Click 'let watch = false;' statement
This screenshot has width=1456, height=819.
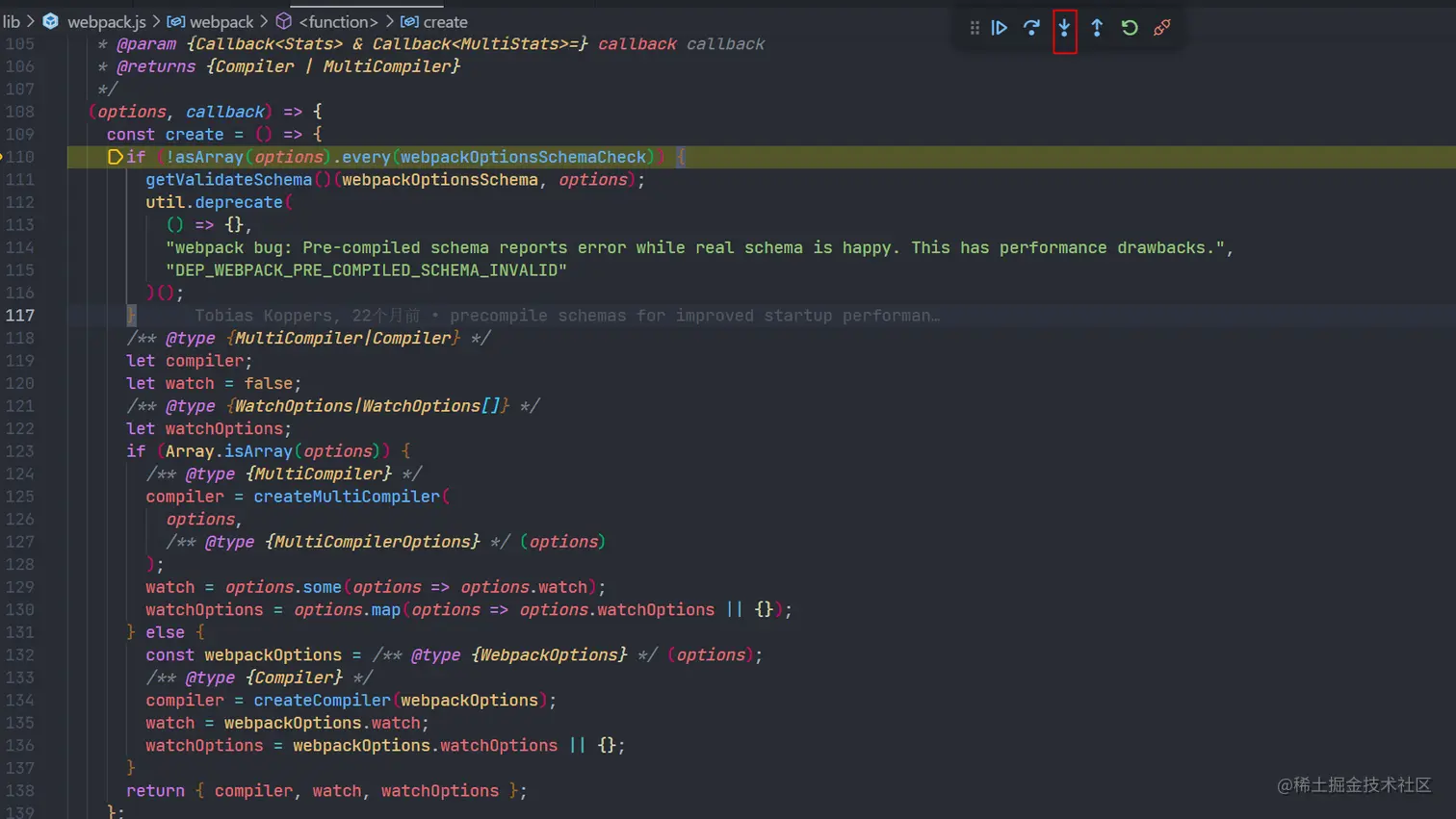[214, 383]
